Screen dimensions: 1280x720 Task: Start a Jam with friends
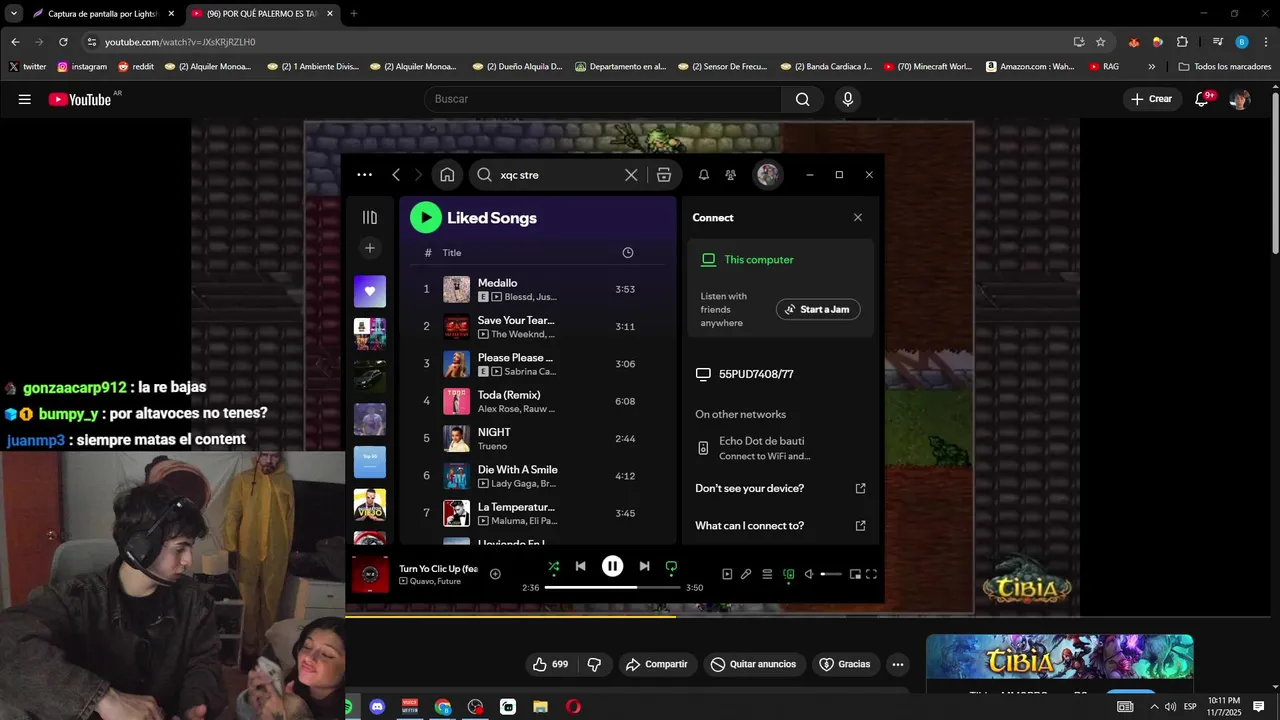click(x=818, y=310)
